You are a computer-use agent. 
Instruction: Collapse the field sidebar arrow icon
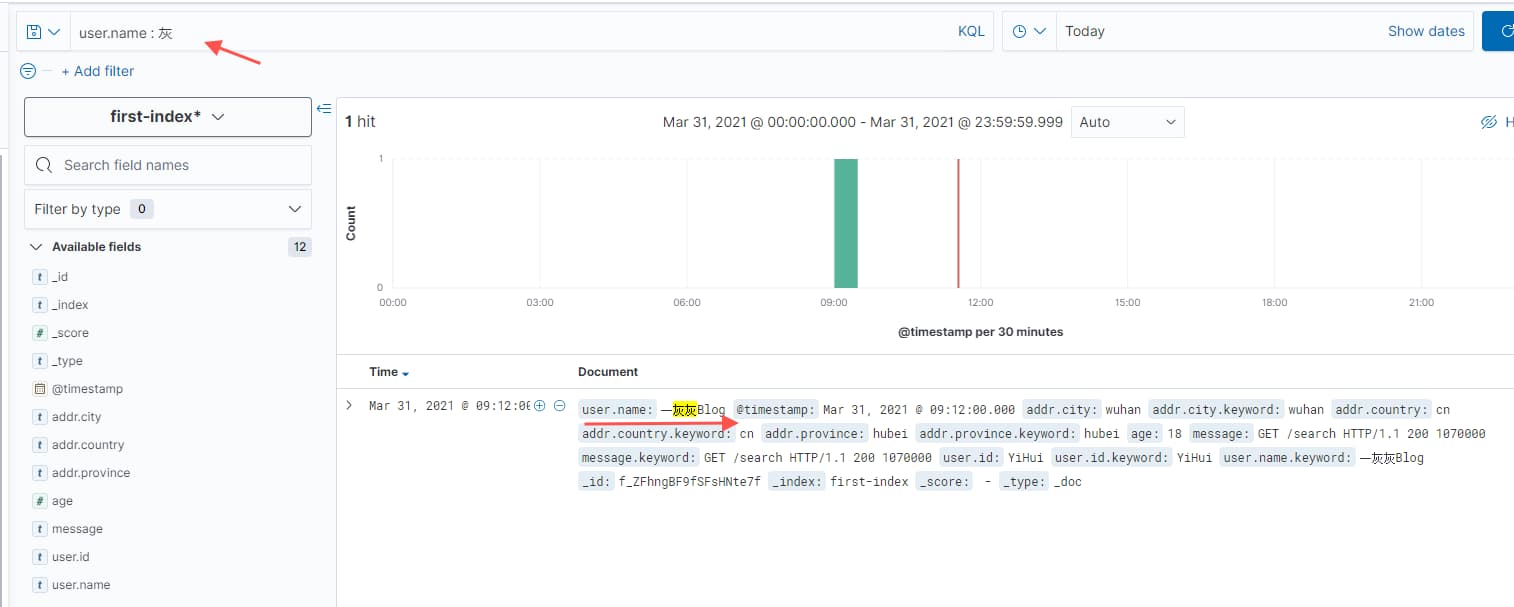pos(324,108)
